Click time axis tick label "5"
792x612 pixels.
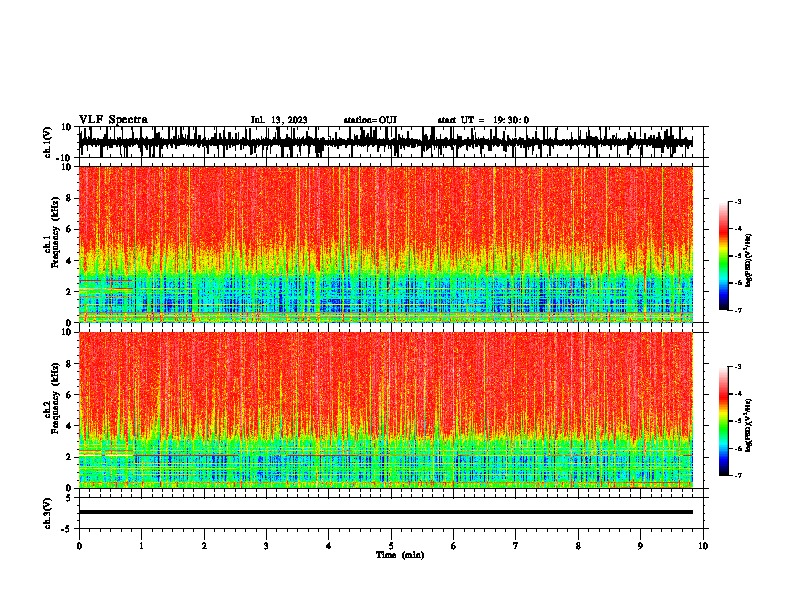pos(391,546)
